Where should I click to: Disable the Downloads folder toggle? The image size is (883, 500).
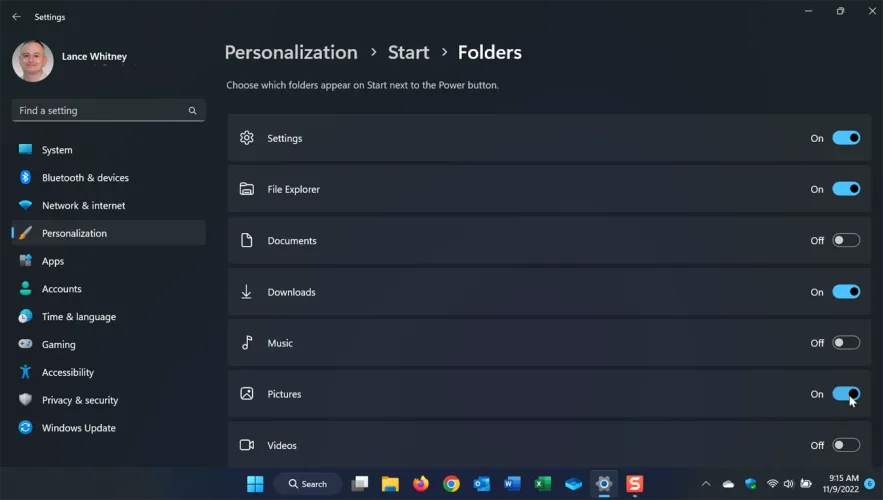coord(845,292)
